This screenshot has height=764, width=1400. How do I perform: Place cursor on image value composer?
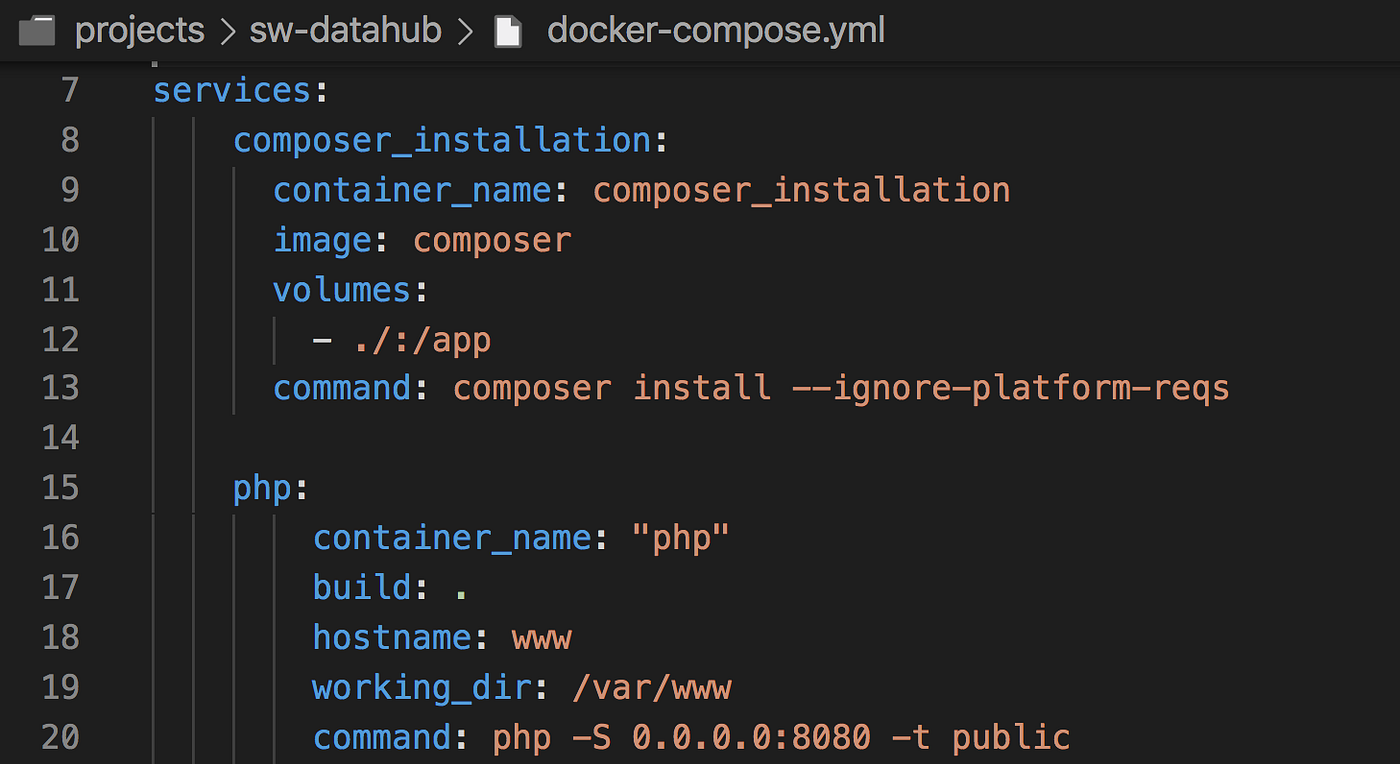(492, 241)
